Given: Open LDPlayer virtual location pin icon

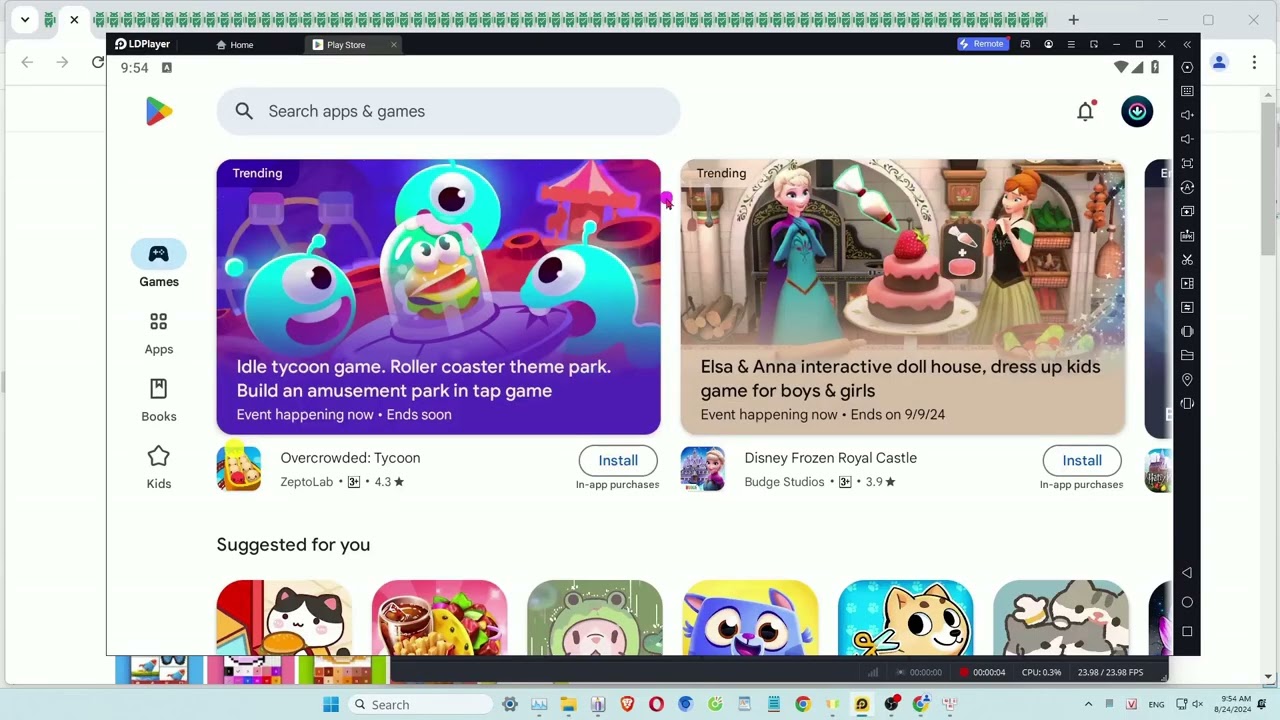Looking at the screenshot, I should point(1187,379).
